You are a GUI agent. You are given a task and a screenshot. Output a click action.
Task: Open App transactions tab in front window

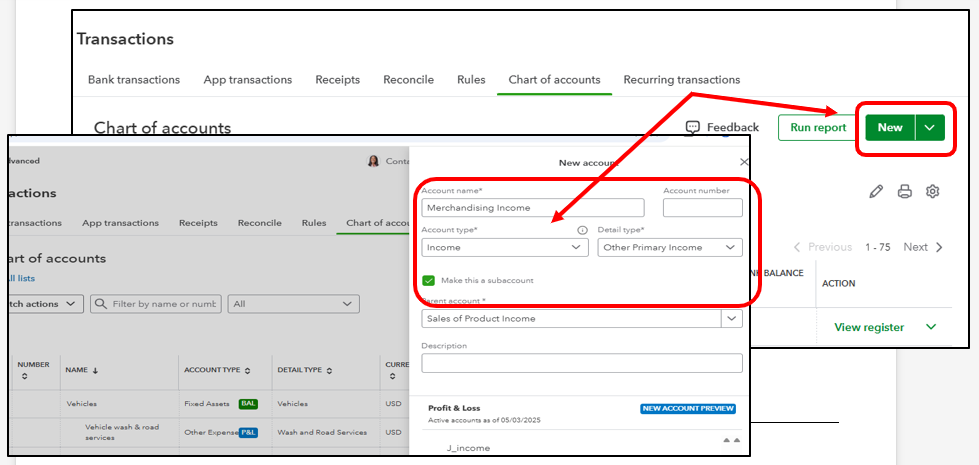(121, 223)
